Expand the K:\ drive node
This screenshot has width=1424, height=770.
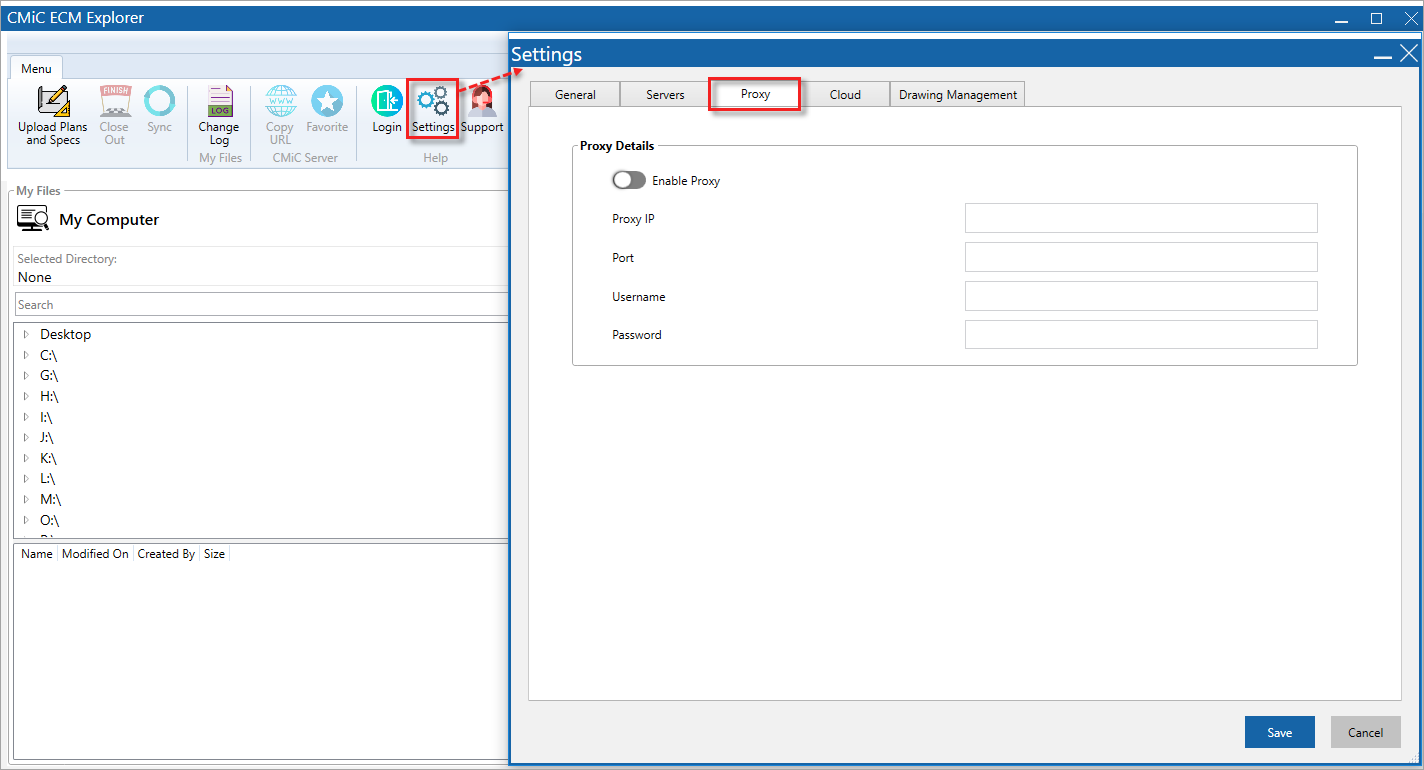[x=26, y=458]
